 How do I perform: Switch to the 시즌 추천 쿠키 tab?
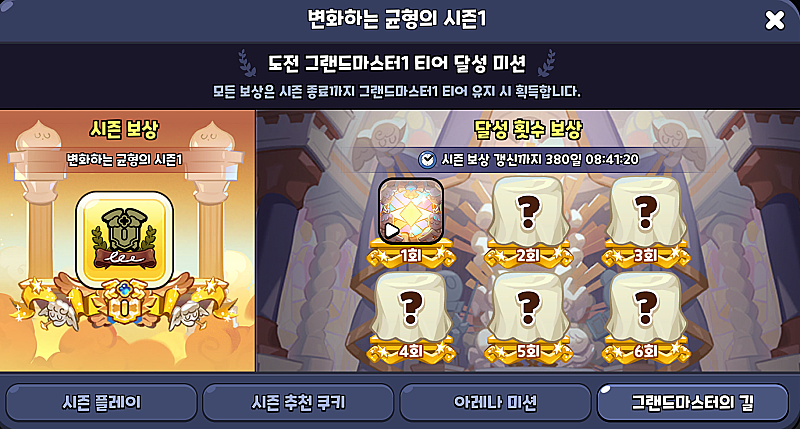(298, 402)
